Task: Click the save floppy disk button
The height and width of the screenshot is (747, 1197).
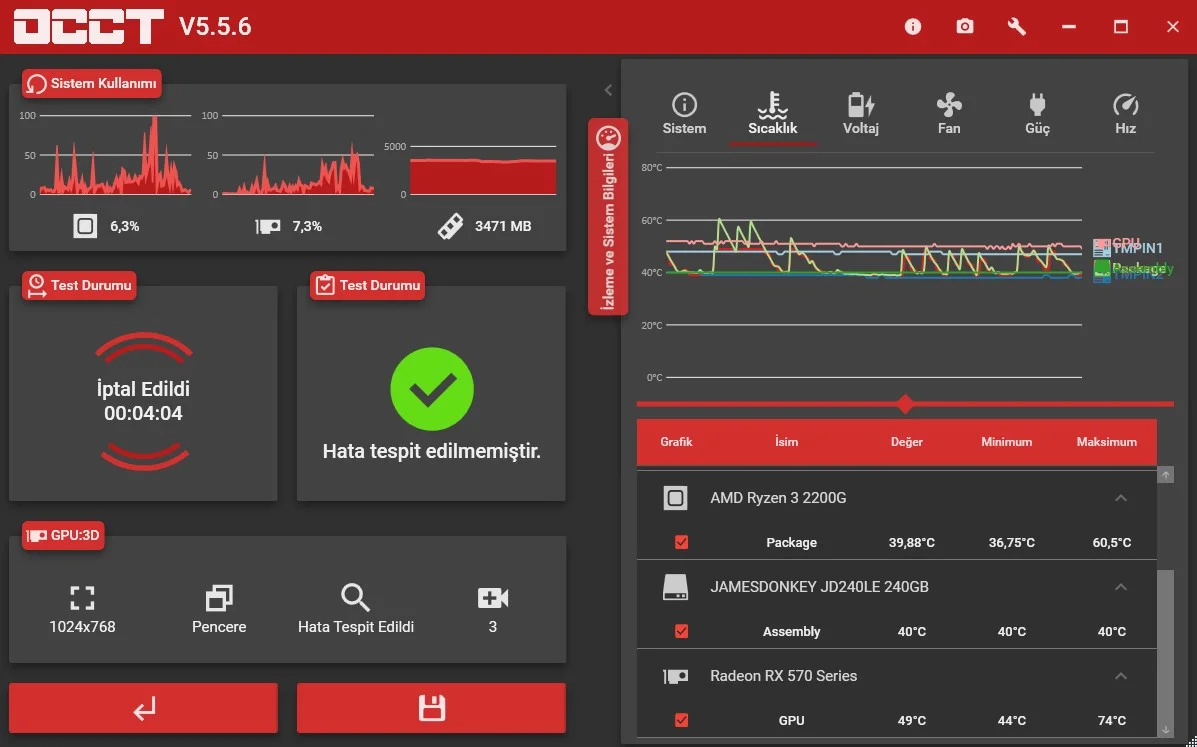Action: (x=431, y=708)
